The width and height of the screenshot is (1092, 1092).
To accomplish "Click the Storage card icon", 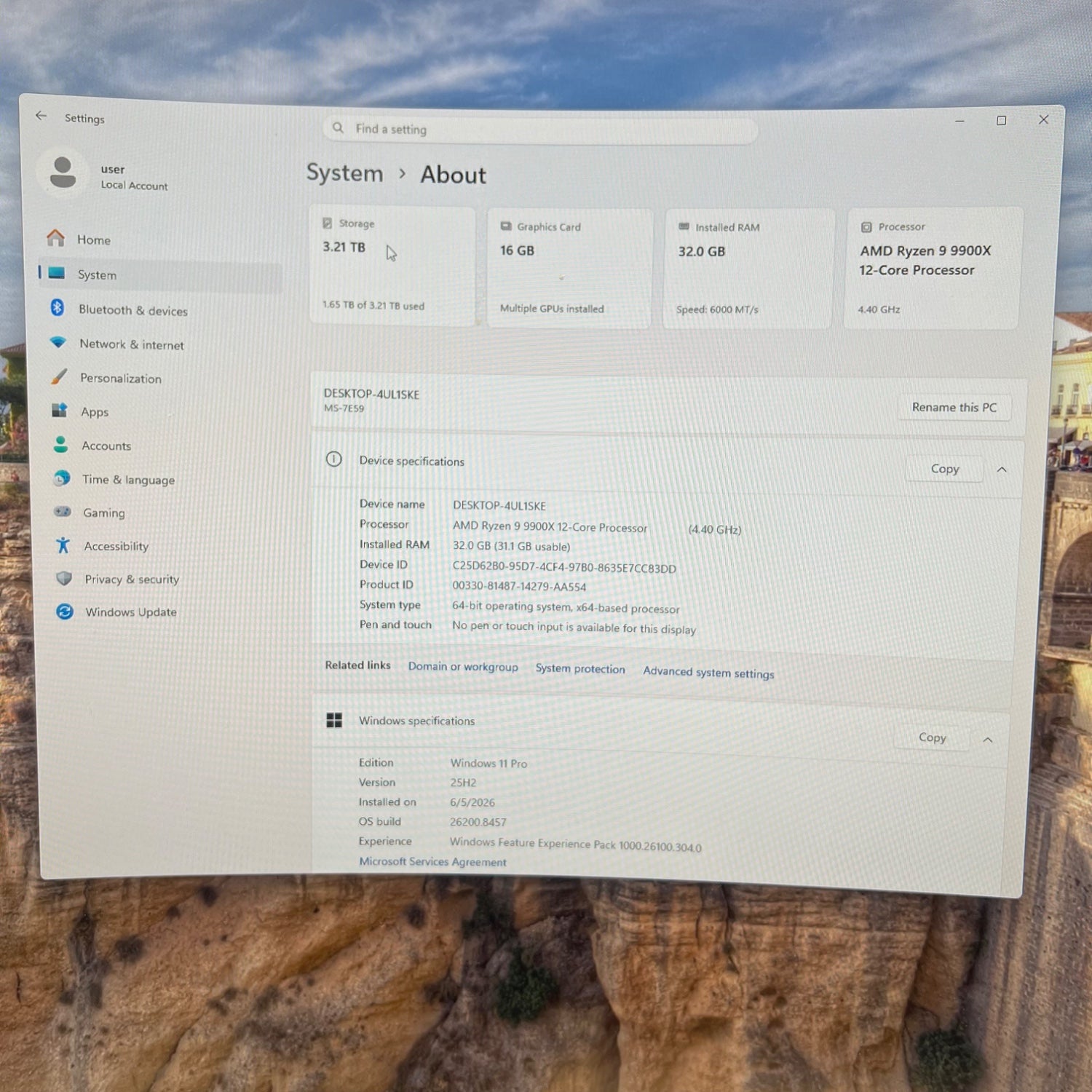I will [x=328, y=223].
